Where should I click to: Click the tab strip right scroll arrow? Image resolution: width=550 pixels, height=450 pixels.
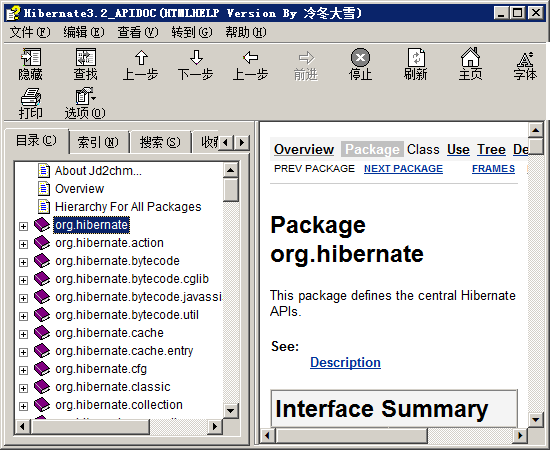click(242, 142)
